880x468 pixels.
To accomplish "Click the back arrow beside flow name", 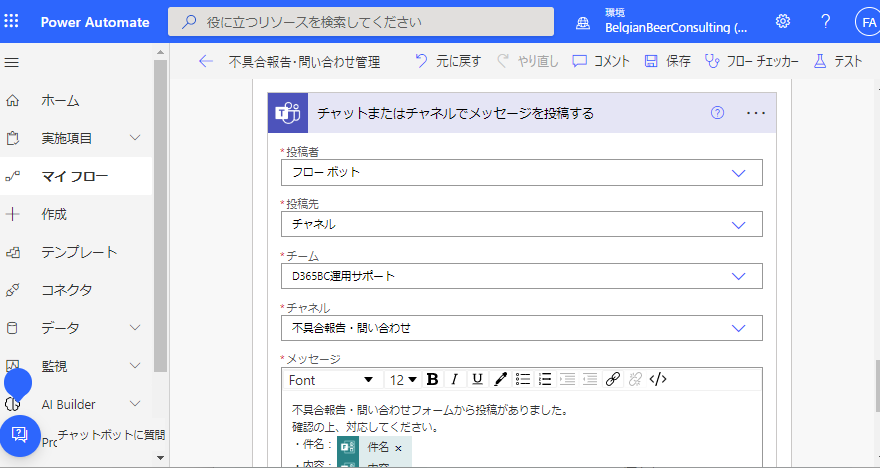I will coord(206,61).
